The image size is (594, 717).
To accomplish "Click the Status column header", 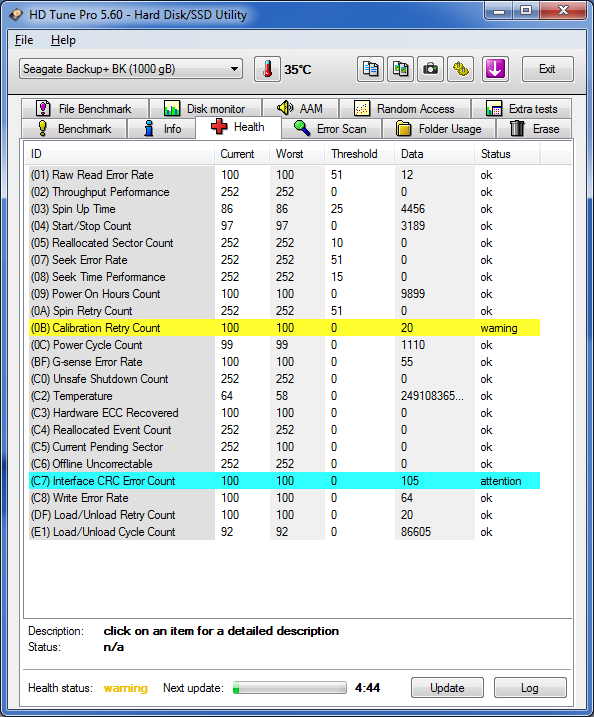I will [508, 154].
